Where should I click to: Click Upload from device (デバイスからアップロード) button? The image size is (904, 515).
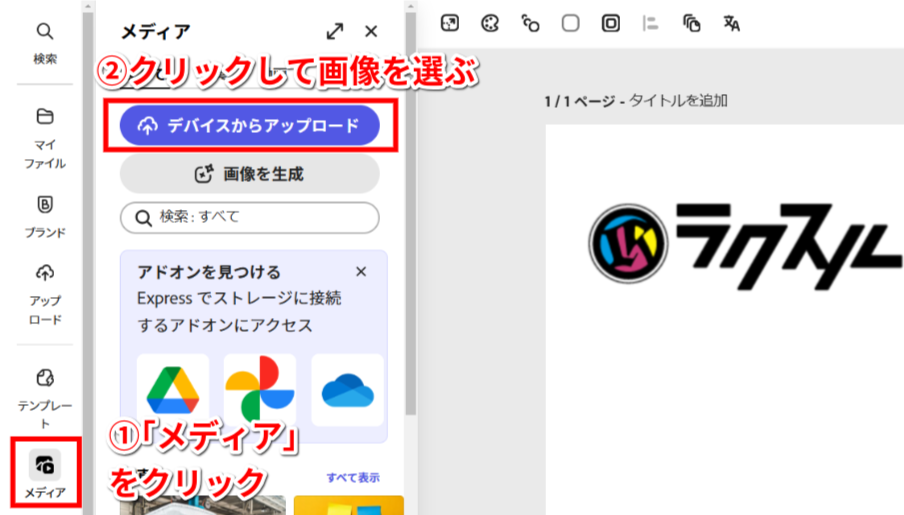click(249, 125)
